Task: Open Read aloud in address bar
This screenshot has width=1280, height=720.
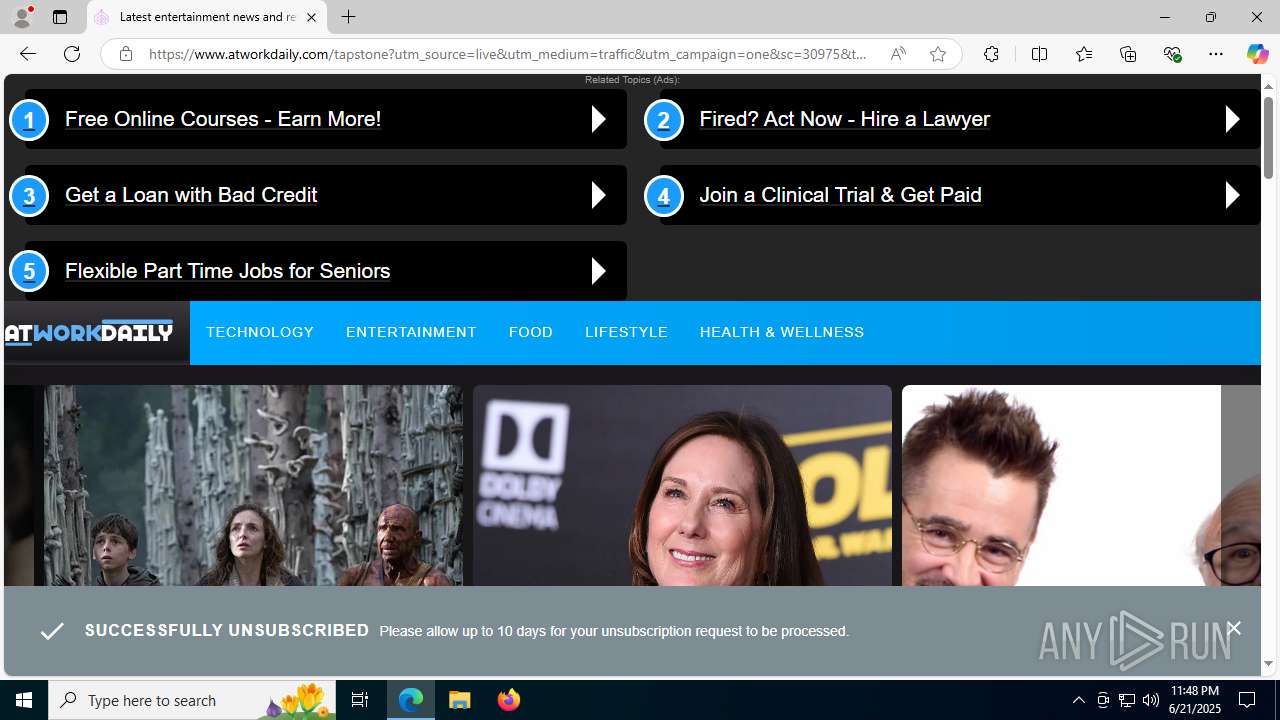Action: pos(898,54)
